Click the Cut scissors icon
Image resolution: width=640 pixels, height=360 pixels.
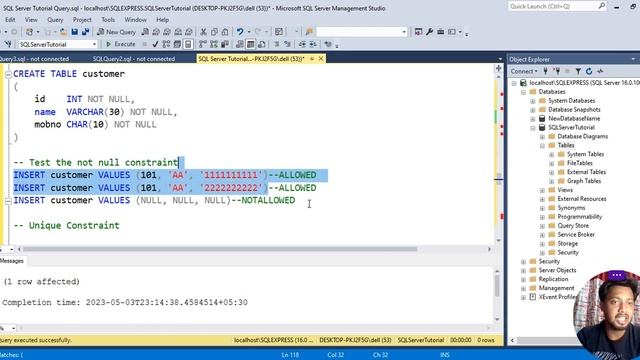coord(203,32)
